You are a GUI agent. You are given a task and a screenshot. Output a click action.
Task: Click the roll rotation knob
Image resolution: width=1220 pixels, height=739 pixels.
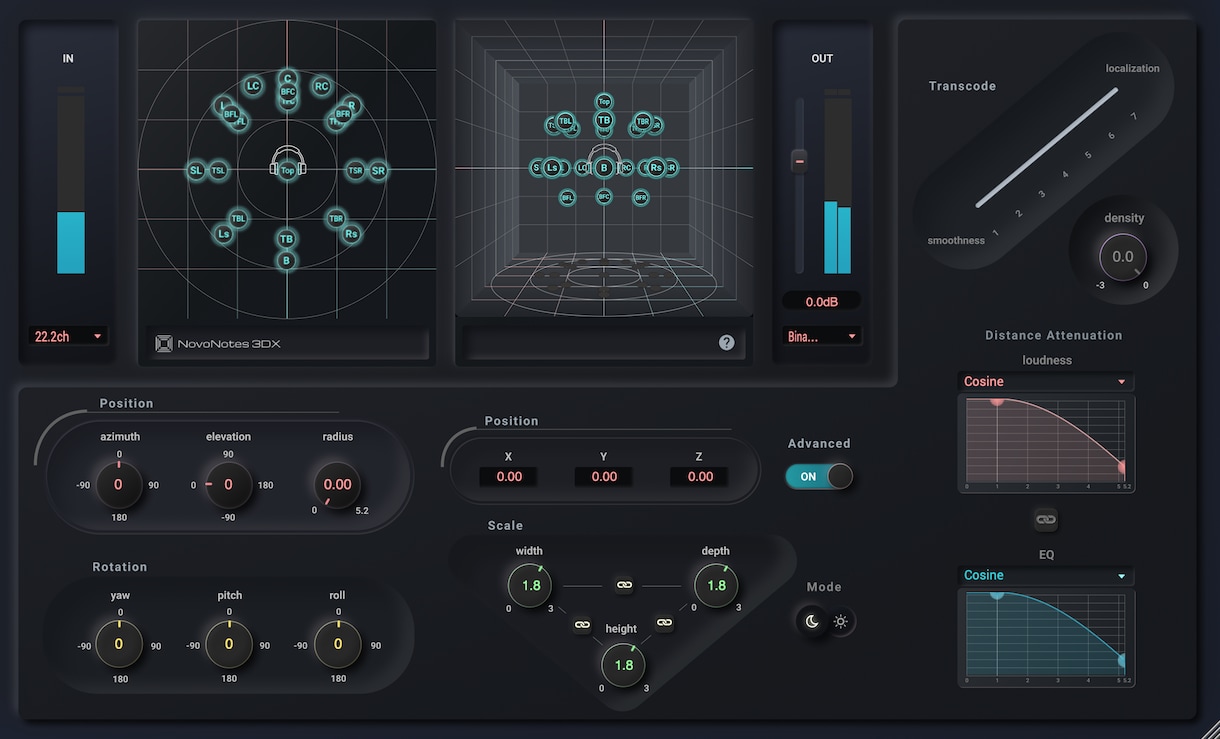[338, 644]
